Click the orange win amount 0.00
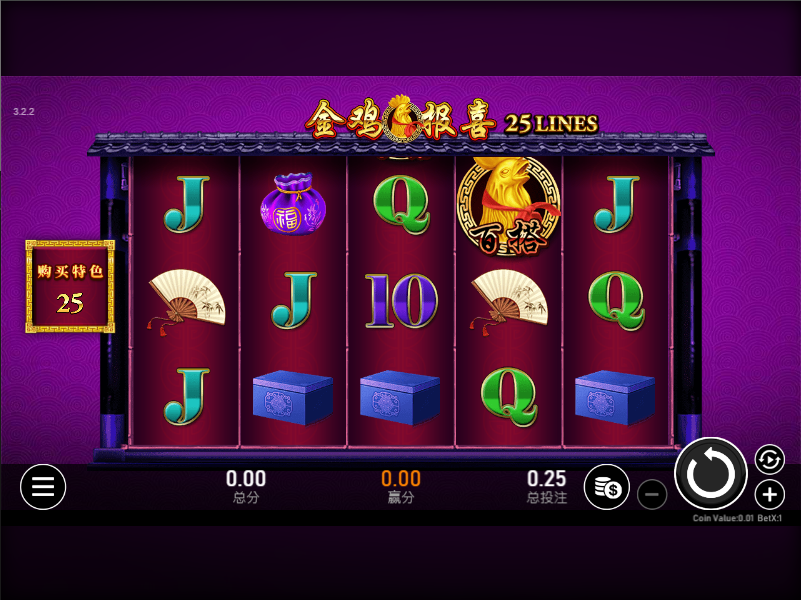Screen dimensions: 801x600 click(401, 479)
